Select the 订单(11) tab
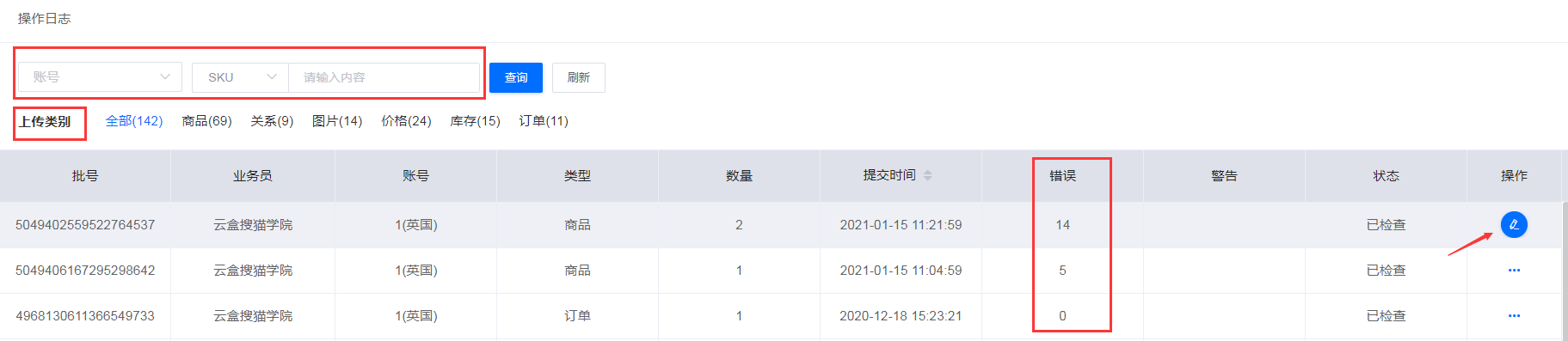 (x=544, y=121)
